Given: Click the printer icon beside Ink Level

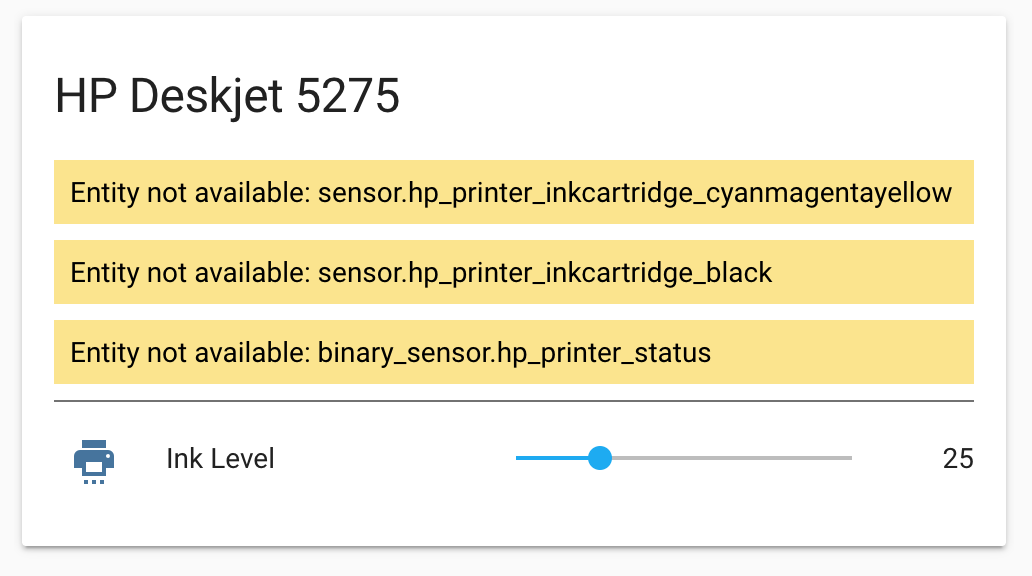Looking at the screenshot, I should tap(94, 460).
